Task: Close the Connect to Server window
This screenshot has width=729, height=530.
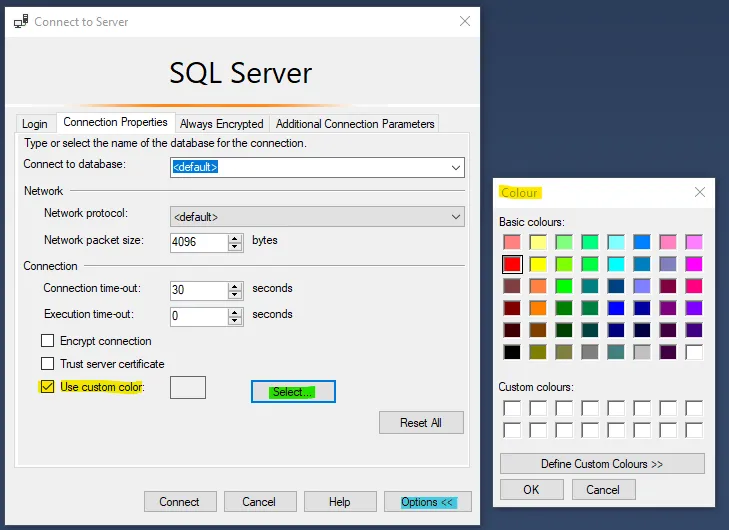Action: tap(465, 21)
